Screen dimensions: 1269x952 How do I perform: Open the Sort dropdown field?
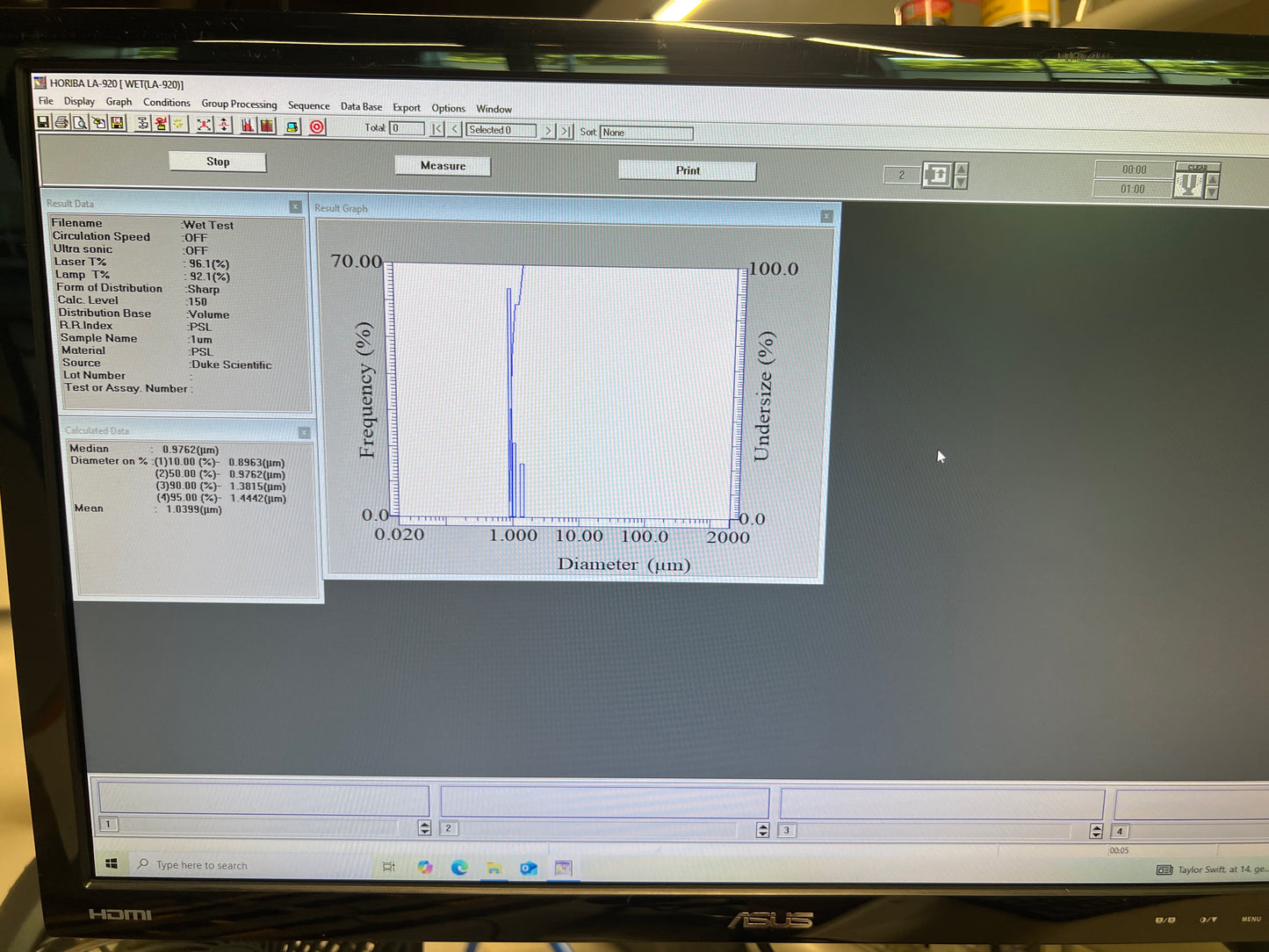(x=645, y=133)
